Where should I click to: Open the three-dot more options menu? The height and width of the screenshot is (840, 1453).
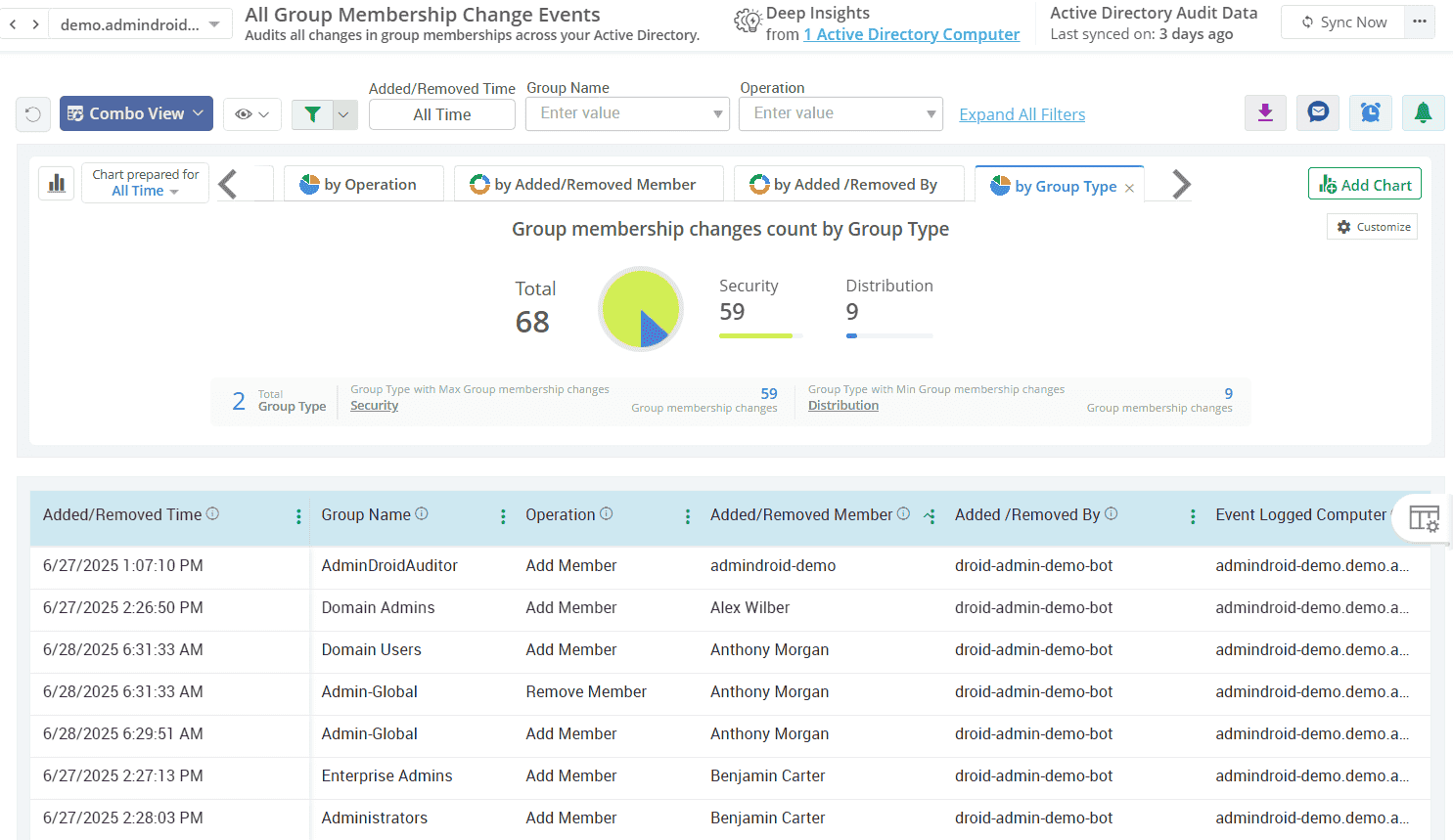click(x=1419, y=22)
